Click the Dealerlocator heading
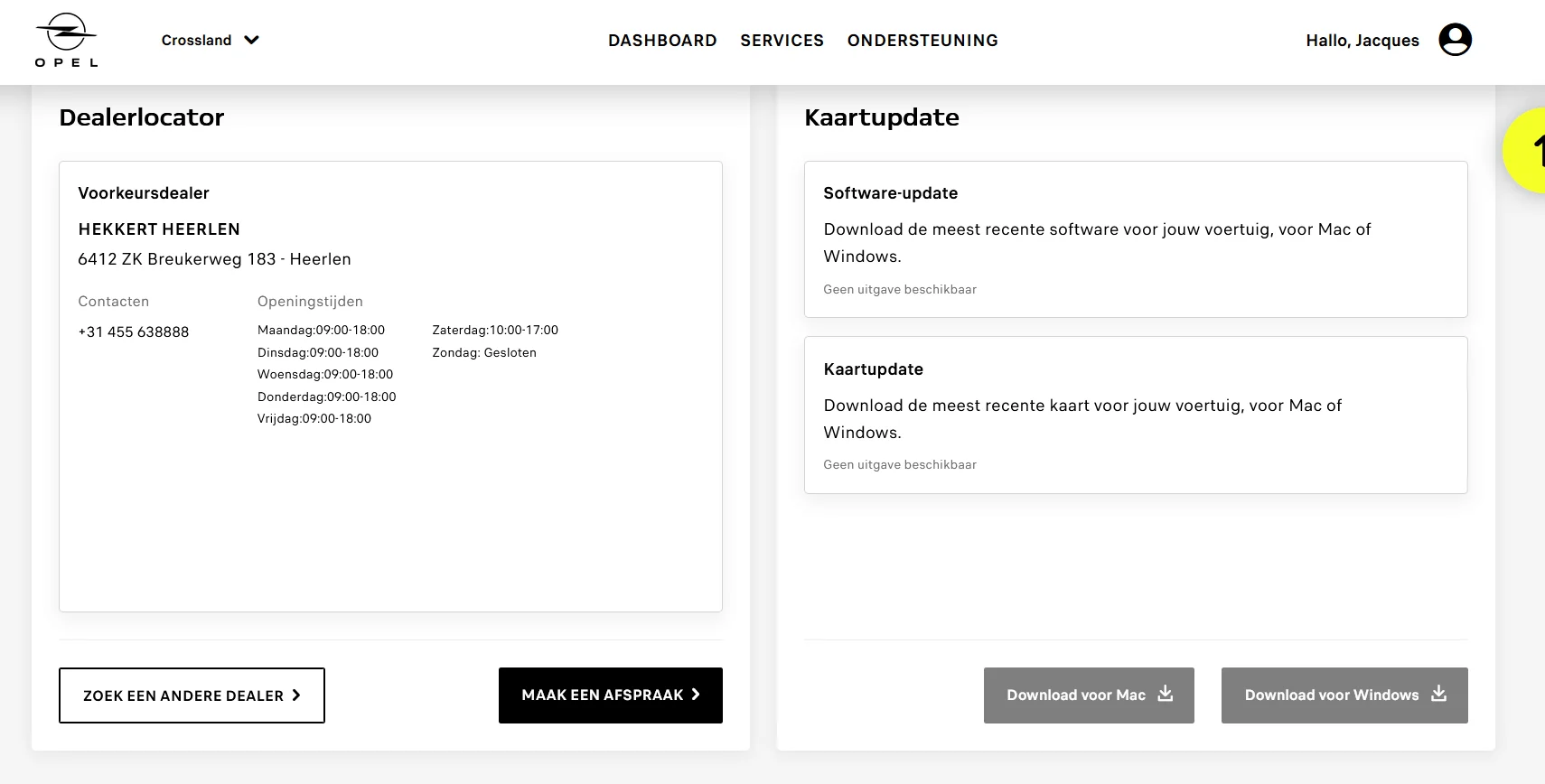The width and height of the screenshot is (1545, 784). (142, 117)
